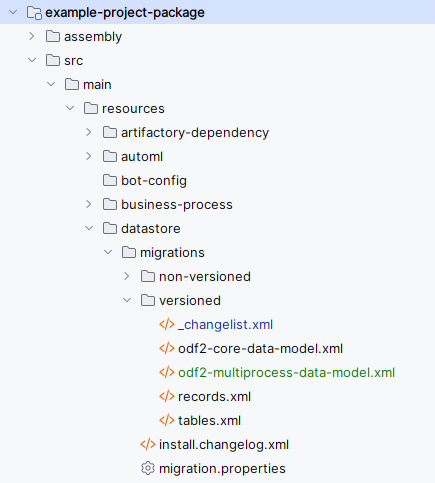Select the datastore folder label
Image resolution: width=435 pixels, height=483 pixels.
(151, 229)
